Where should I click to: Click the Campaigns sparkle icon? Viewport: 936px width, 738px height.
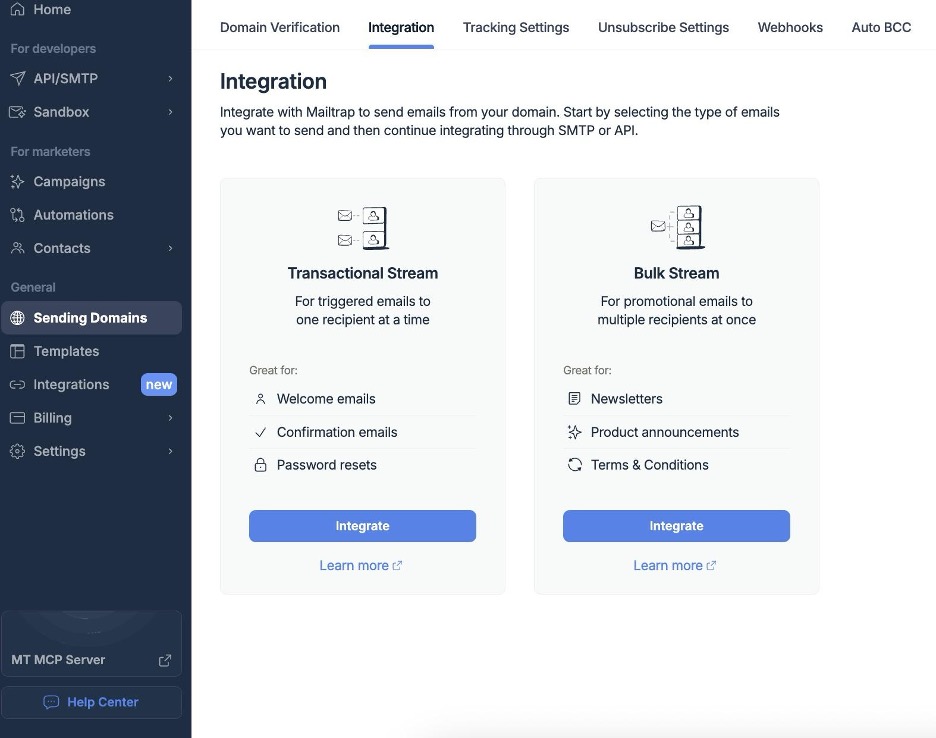tap(17, 182)
